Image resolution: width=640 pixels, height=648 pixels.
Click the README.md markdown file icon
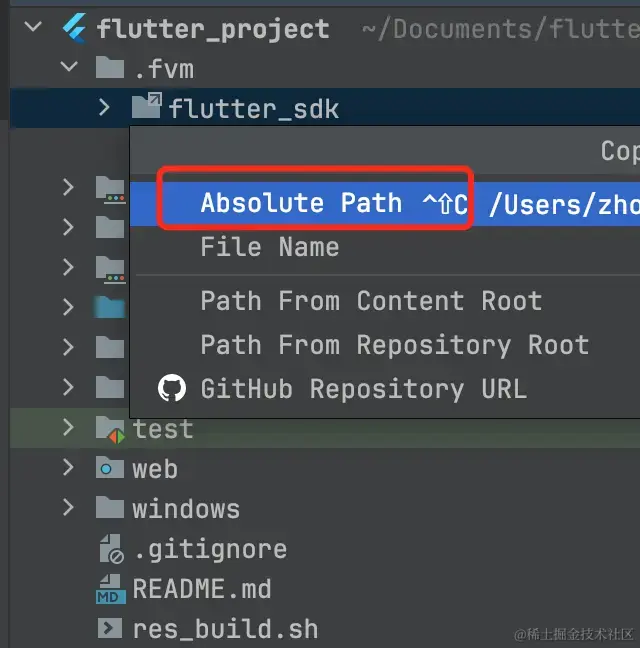point(110,589)
